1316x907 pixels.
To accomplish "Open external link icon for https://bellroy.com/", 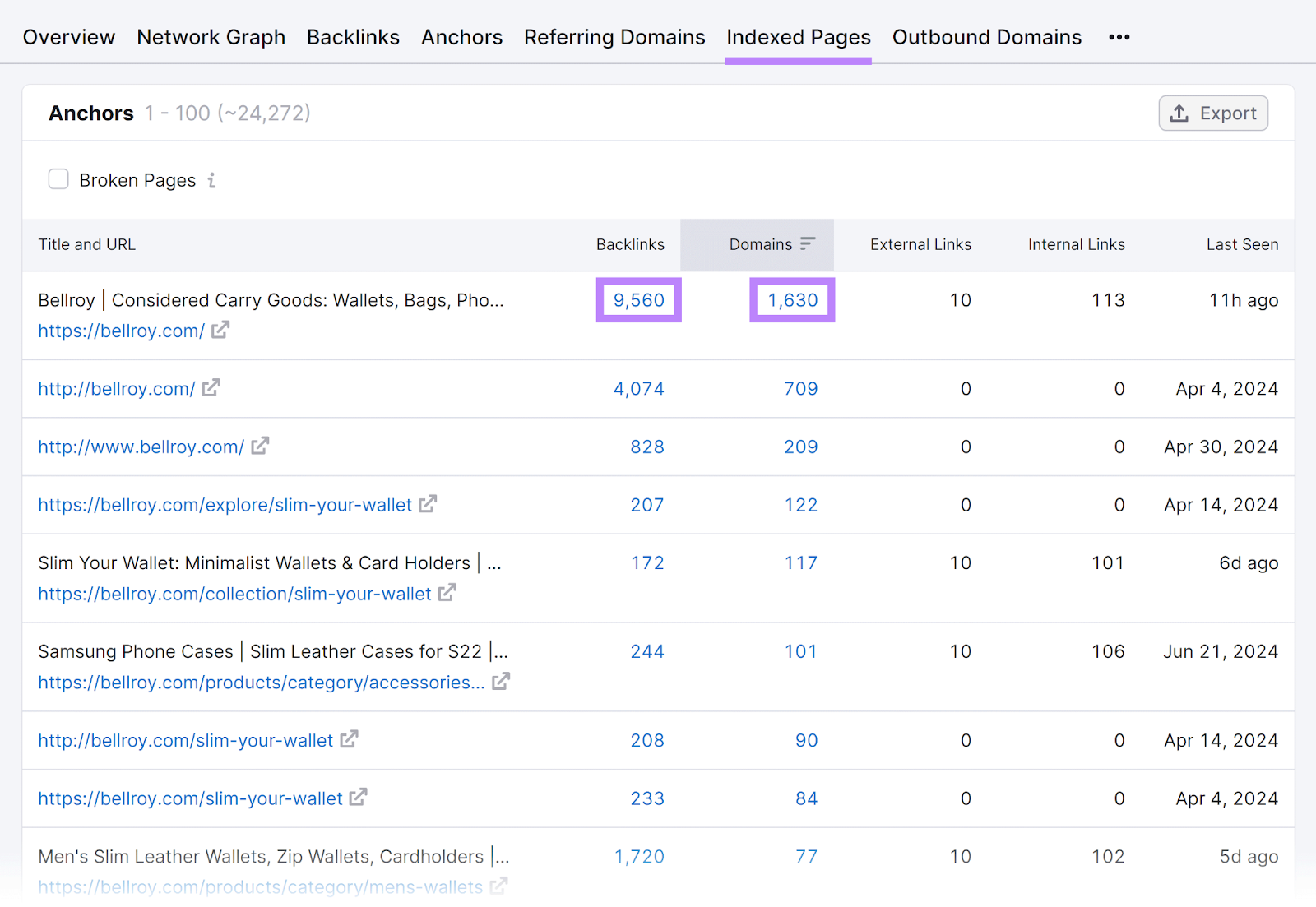I will tap(220, 330).
